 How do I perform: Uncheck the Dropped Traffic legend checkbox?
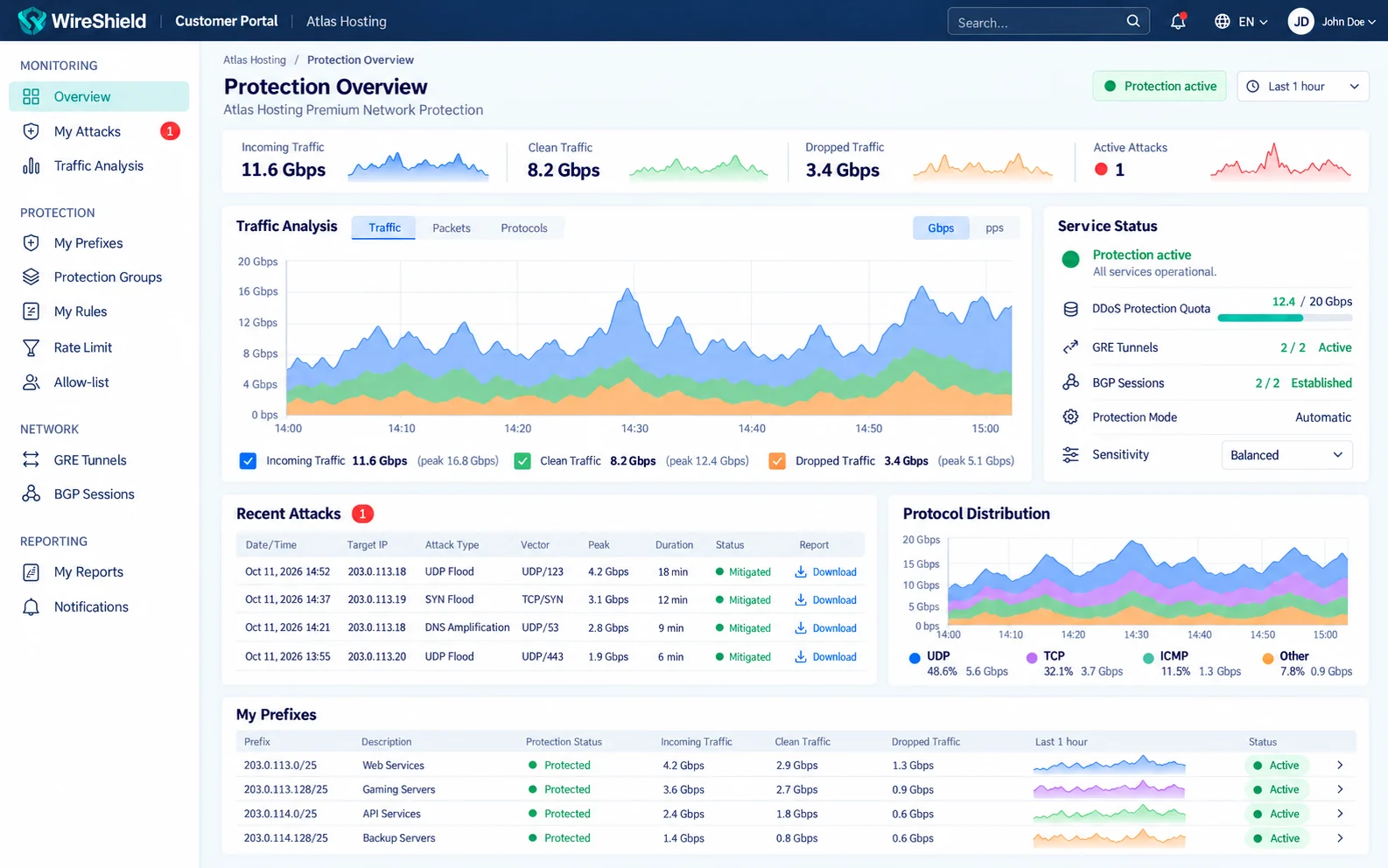click(777, 461)
